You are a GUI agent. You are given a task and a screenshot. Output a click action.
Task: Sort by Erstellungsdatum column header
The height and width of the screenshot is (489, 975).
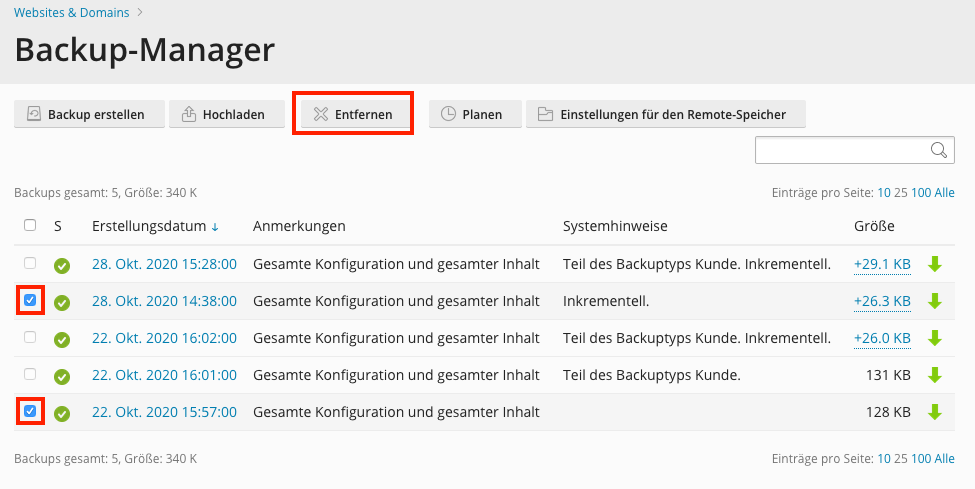pyautogui.click(x=149, y=226)
